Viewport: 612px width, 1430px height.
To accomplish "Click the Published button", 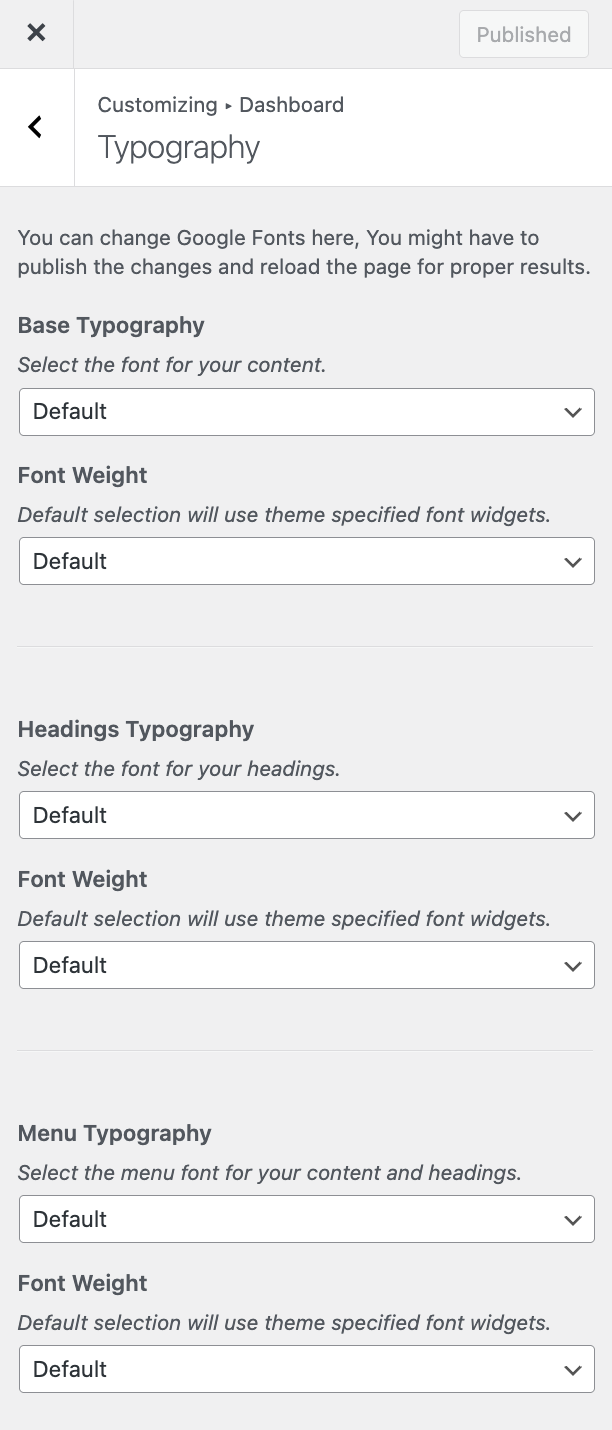I will (523, 35).
